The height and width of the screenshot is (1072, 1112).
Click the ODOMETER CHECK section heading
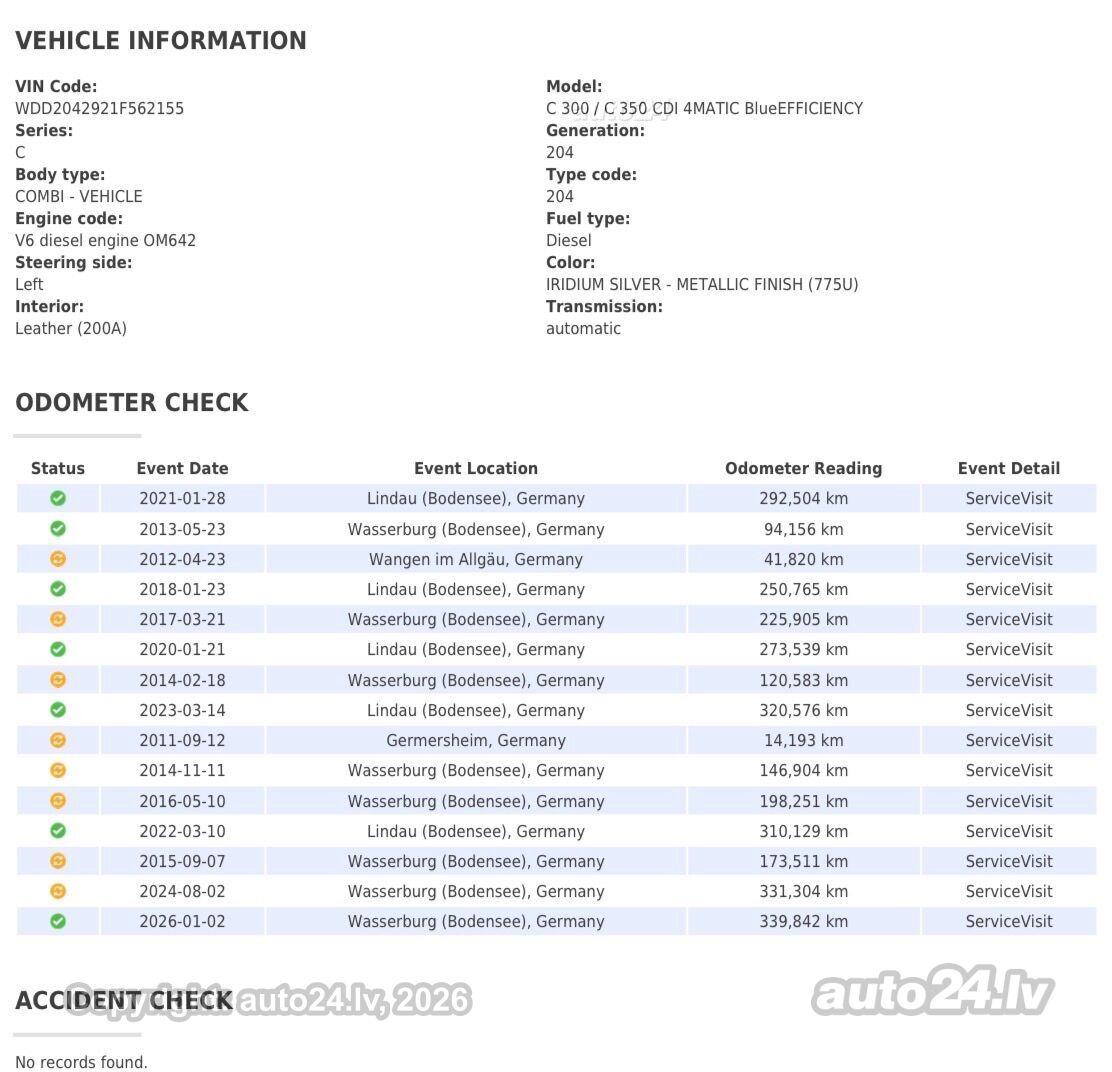point(132,402)
